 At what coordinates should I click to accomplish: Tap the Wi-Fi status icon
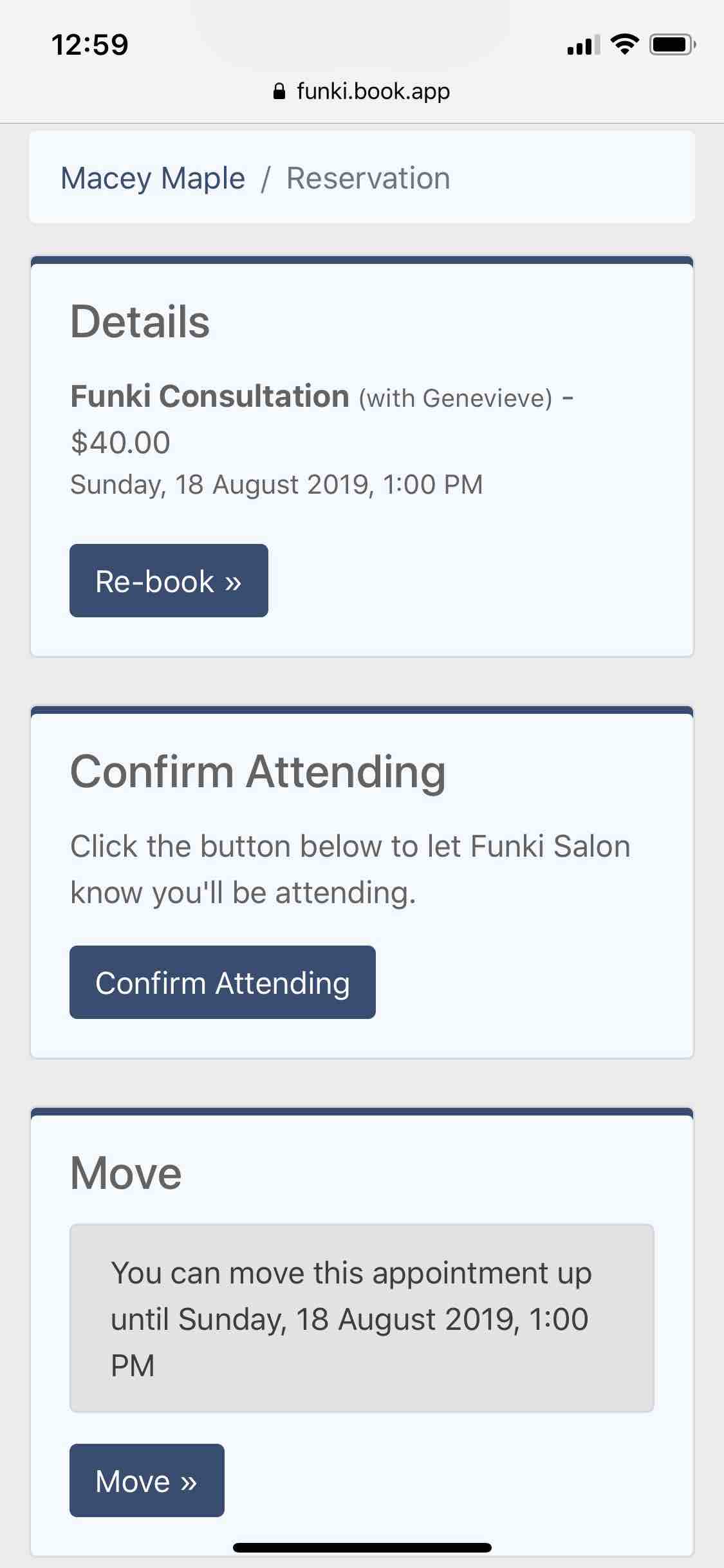click(x=624, y=44)
